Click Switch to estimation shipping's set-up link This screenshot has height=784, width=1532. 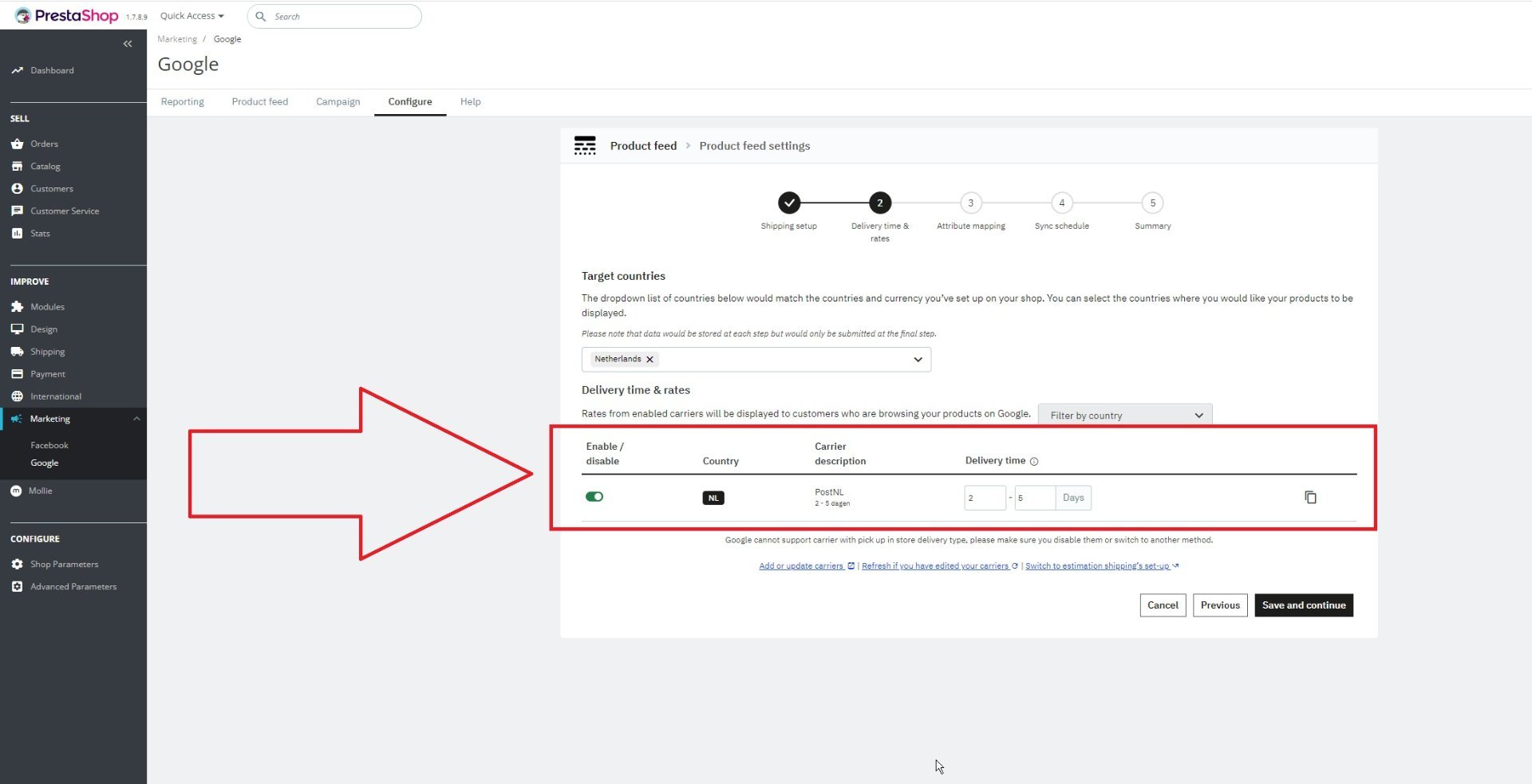tap(1101, 565)
